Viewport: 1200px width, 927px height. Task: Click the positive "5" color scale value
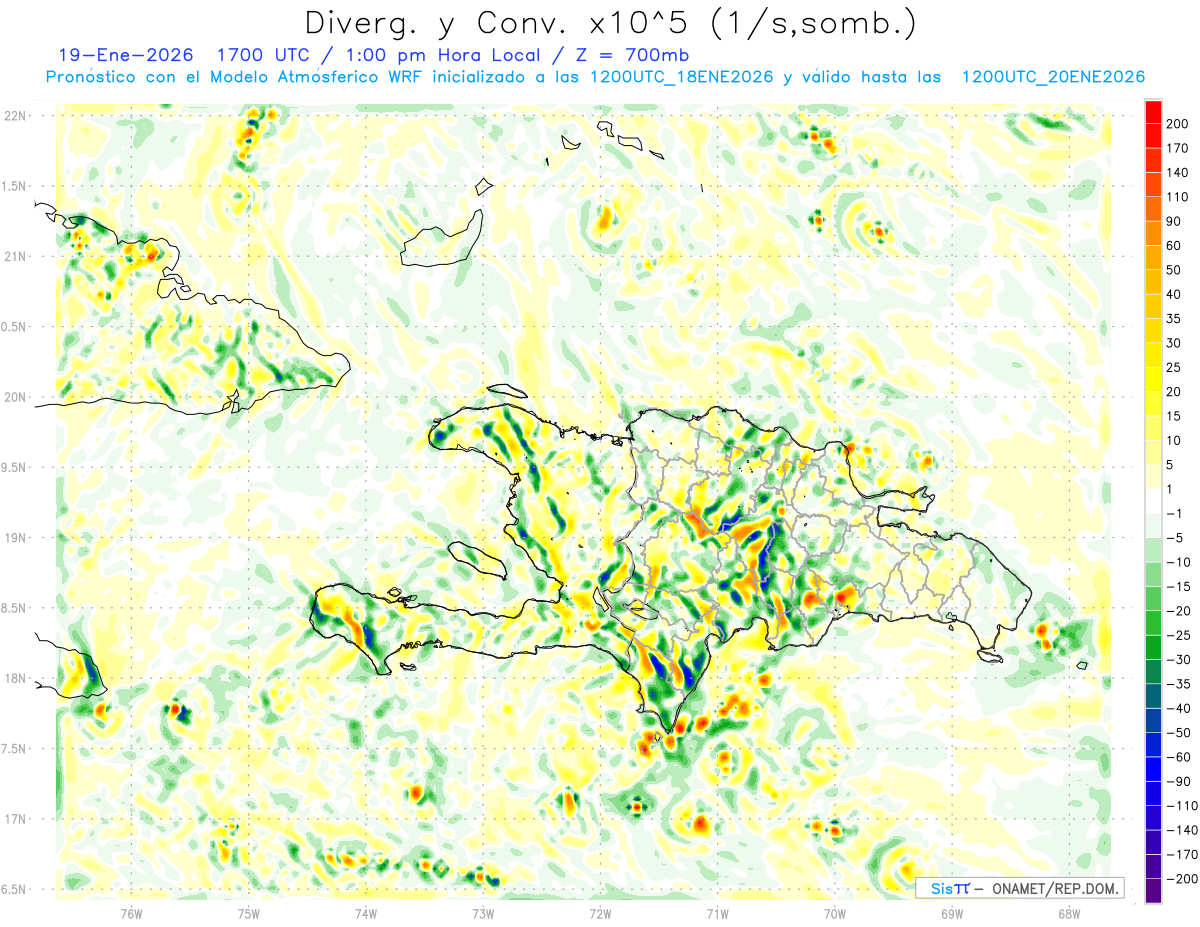tap(1170, 464)
